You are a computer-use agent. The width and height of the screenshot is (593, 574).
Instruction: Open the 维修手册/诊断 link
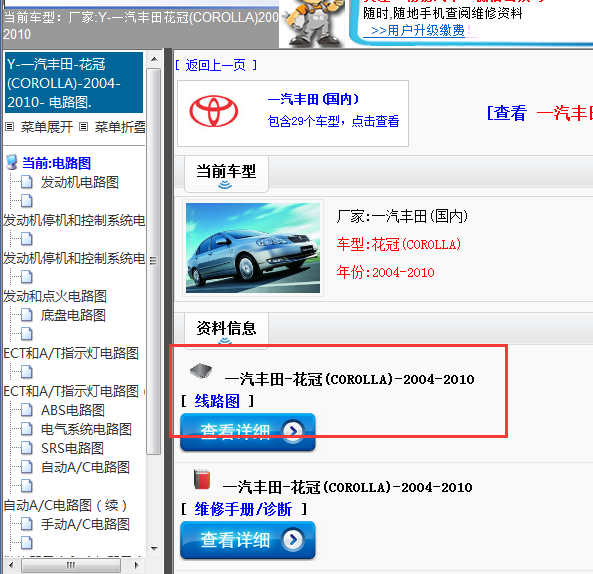(x=243, y=509)
